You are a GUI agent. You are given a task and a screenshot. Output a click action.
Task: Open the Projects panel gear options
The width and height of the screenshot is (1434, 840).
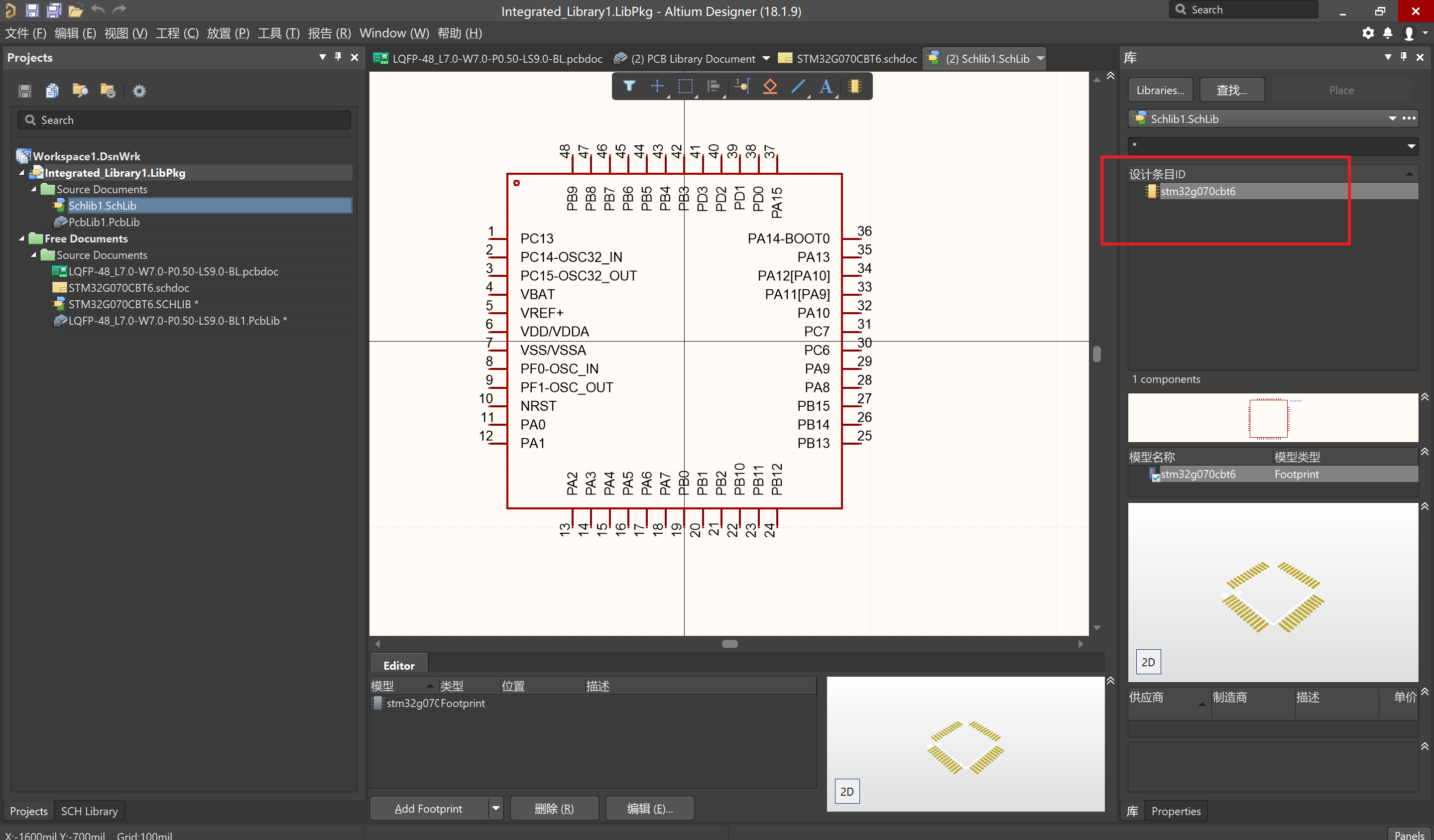pyautogui.click(x=139, y=91)
